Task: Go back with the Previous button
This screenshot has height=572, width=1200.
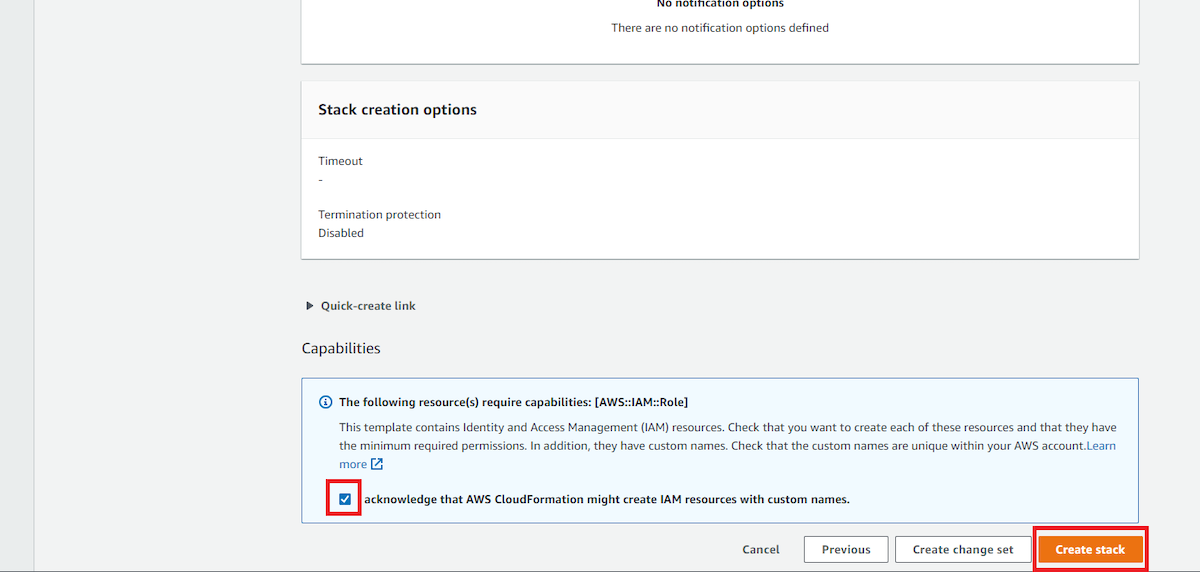Action: (846, 549)
